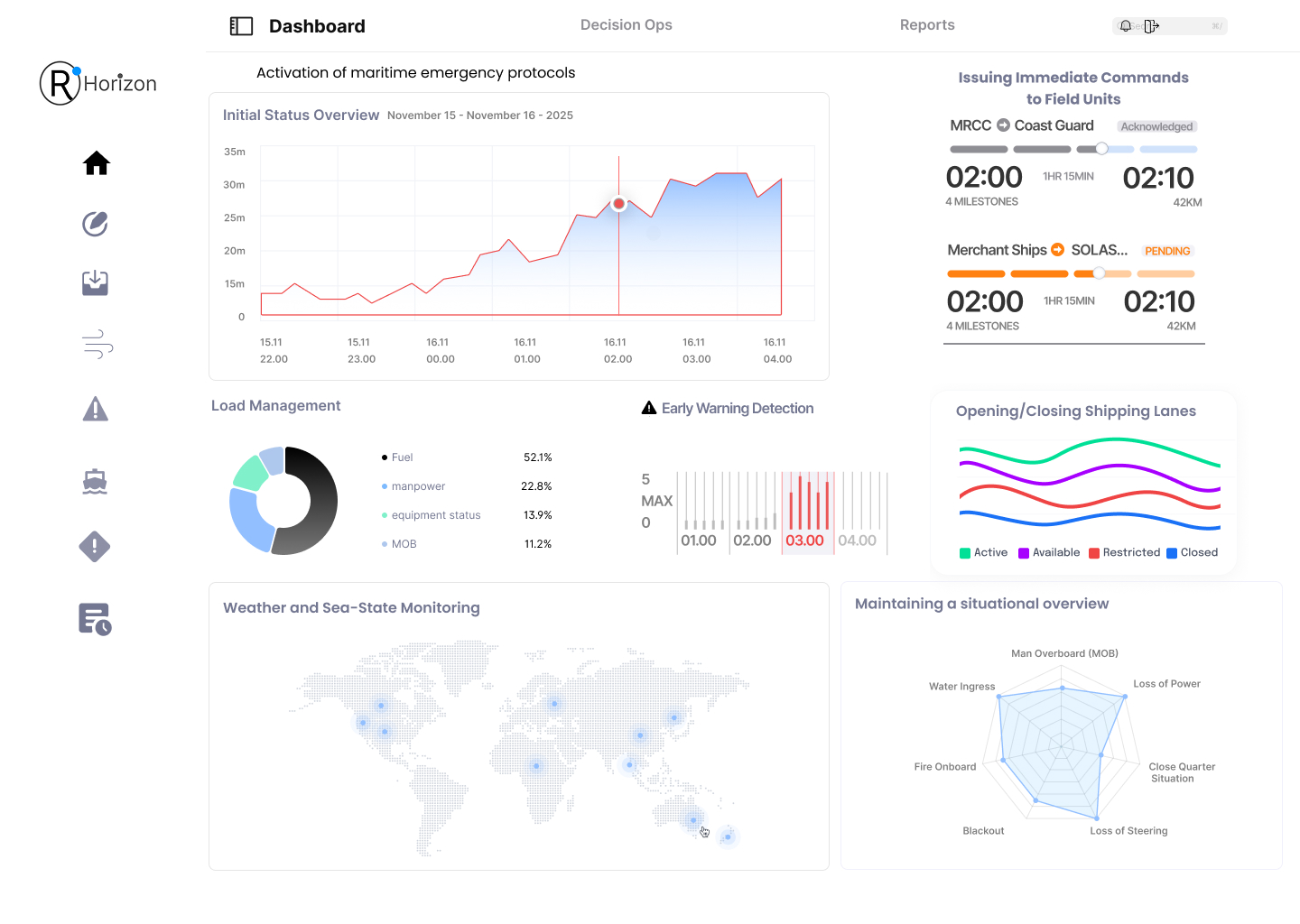Click the logout door icon
The height and width of the screenshot is (924, 1300).
click(x=1151, y=26)
